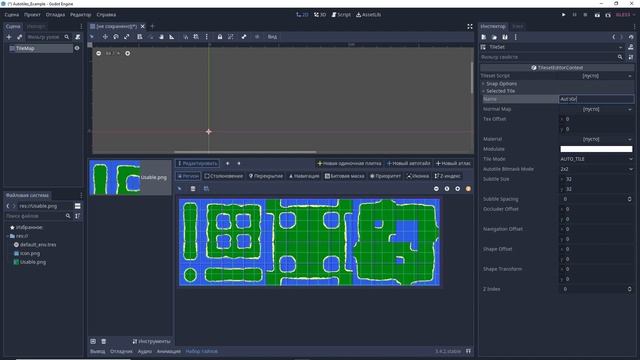Open Material empty dropdown
The image size is (640, 360).
tap(596, 139)
